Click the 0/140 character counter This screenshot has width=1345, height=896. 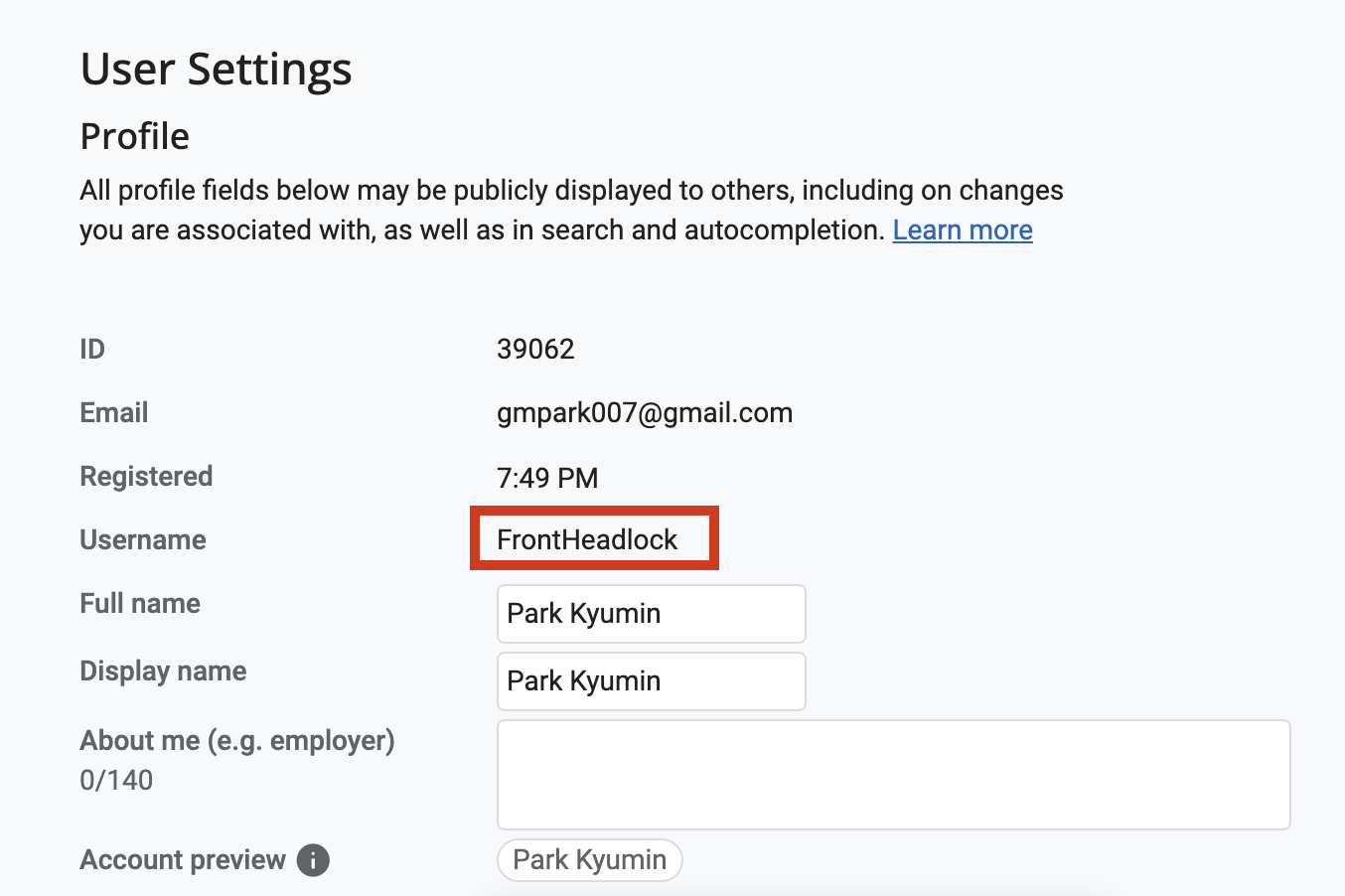pyautogui.click(x=116, y=781)
